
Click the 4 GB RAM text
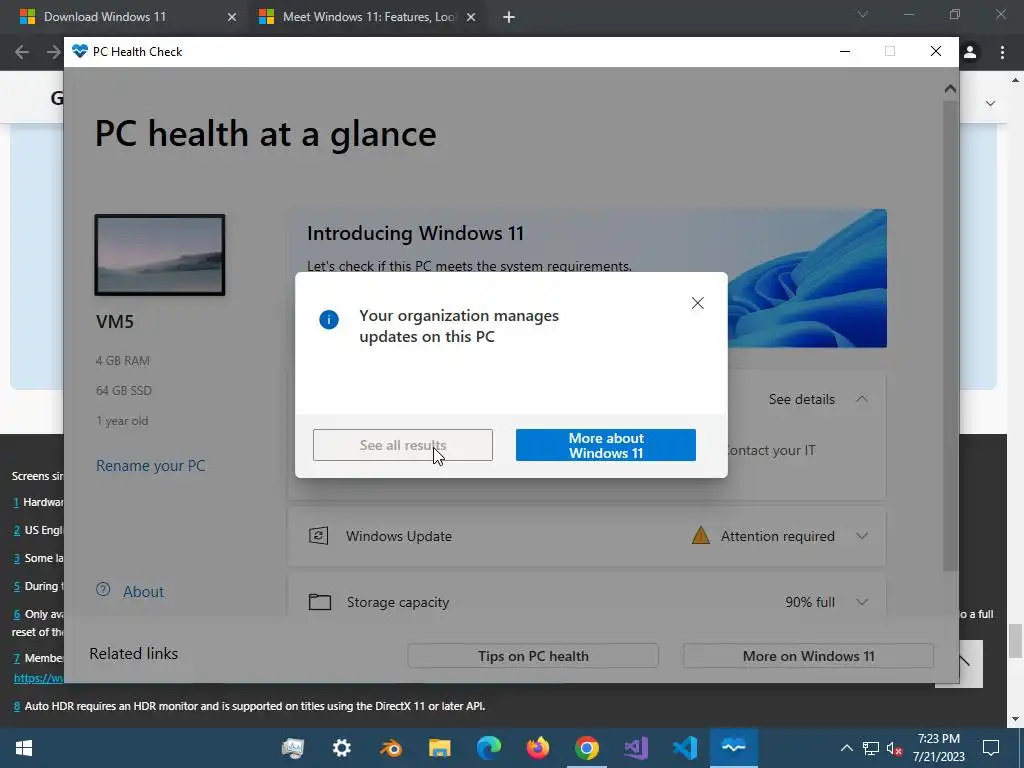click(x=123, y=360)
